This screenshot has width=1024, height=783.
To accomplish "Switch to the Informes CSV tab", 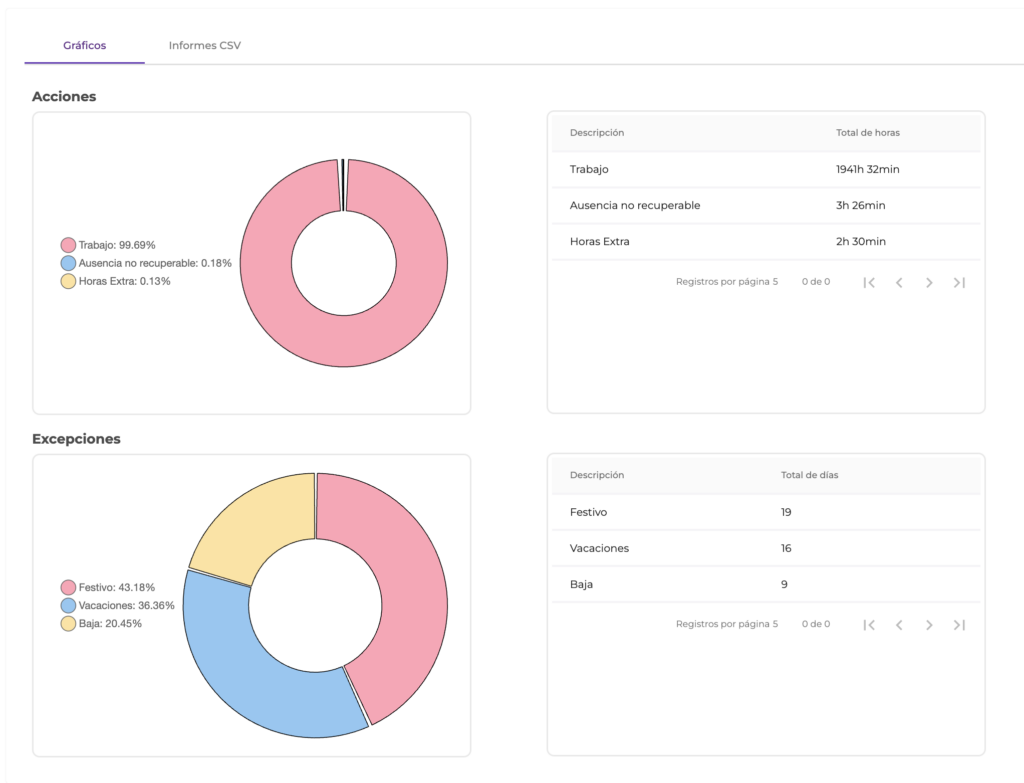I will 204,45.
